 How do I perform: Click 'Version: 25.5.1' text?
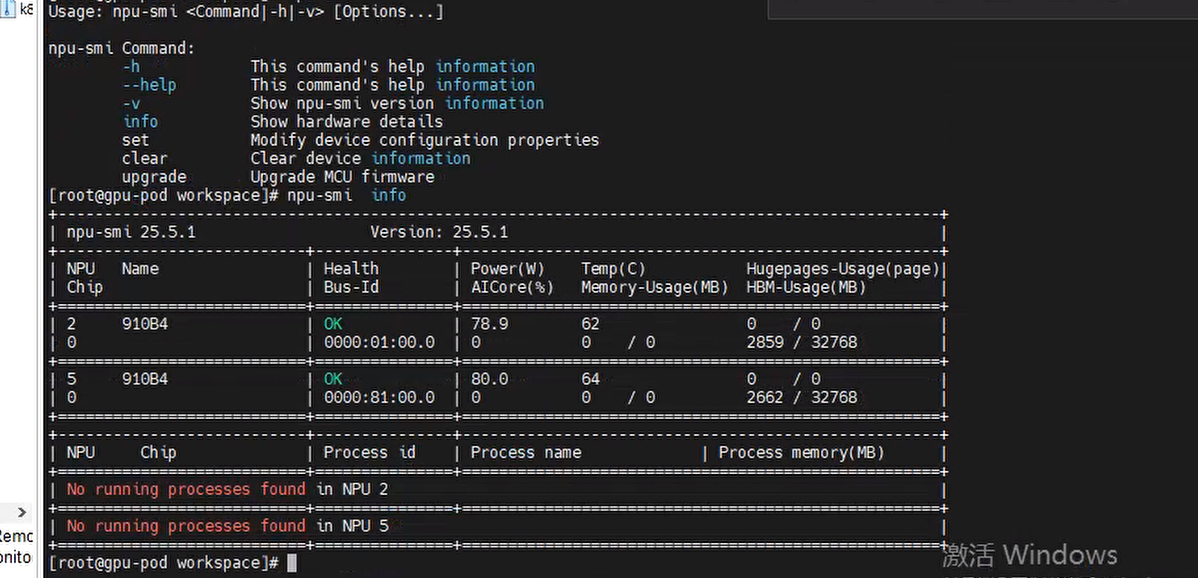click(x=439, y=232)
